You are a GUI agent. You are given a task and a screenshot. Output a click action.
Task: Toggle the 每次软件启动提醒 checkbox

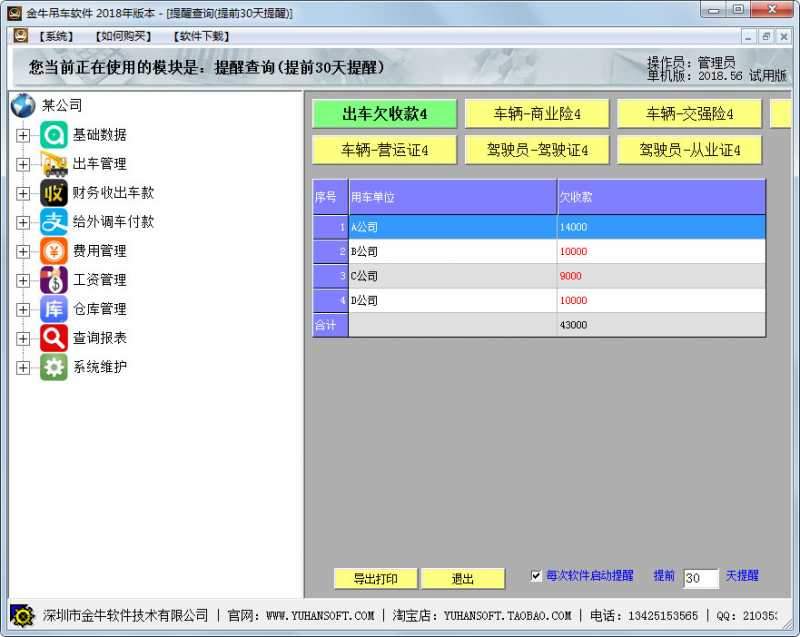click(x=536, y=575)
